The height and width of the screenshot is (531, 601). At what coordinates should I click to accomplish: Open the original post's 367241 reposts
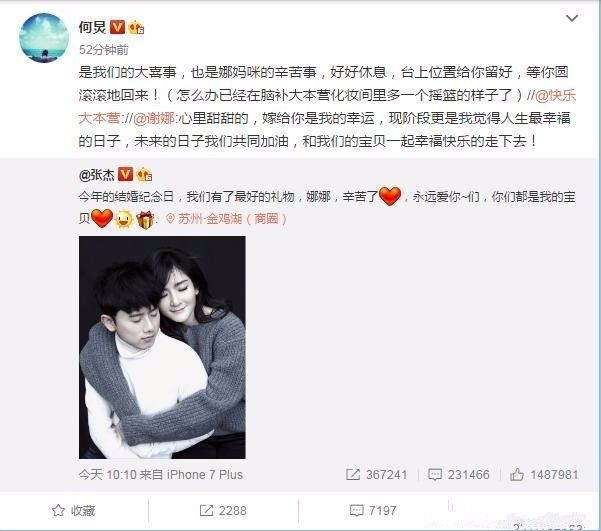(x=376, y=475)
